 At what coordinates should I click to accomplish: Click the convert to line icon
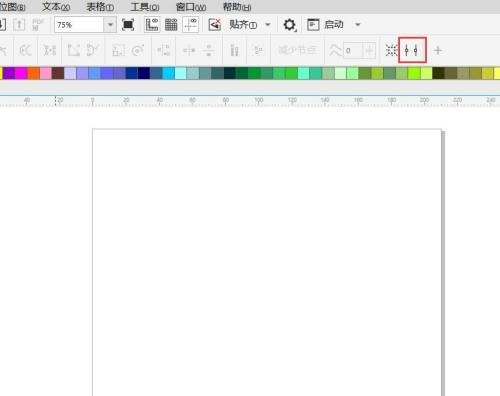pyautogui.click(x=74, y=51)
